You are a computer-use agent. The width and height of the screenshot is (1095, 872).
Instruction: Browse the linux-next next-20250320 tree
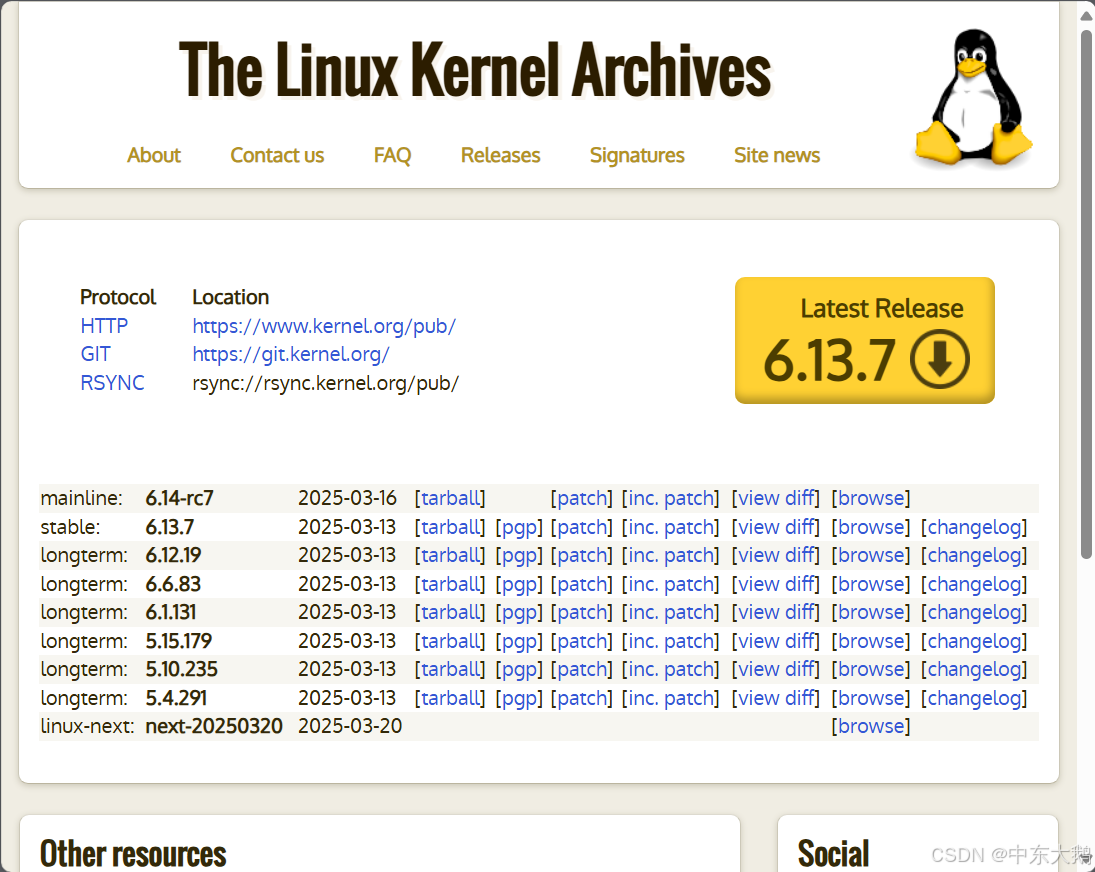coord(870,726)
